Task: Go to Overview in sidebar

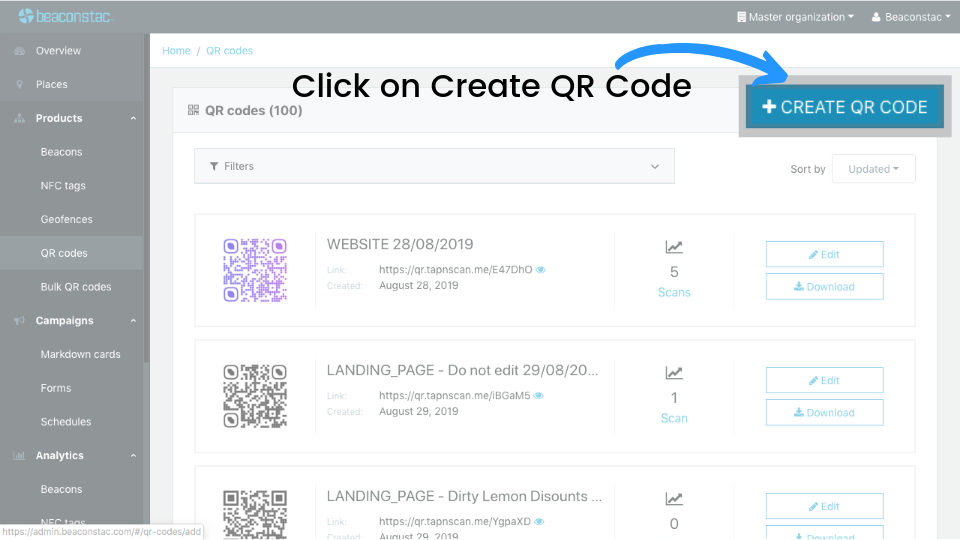Action: [x=58, y=51]
